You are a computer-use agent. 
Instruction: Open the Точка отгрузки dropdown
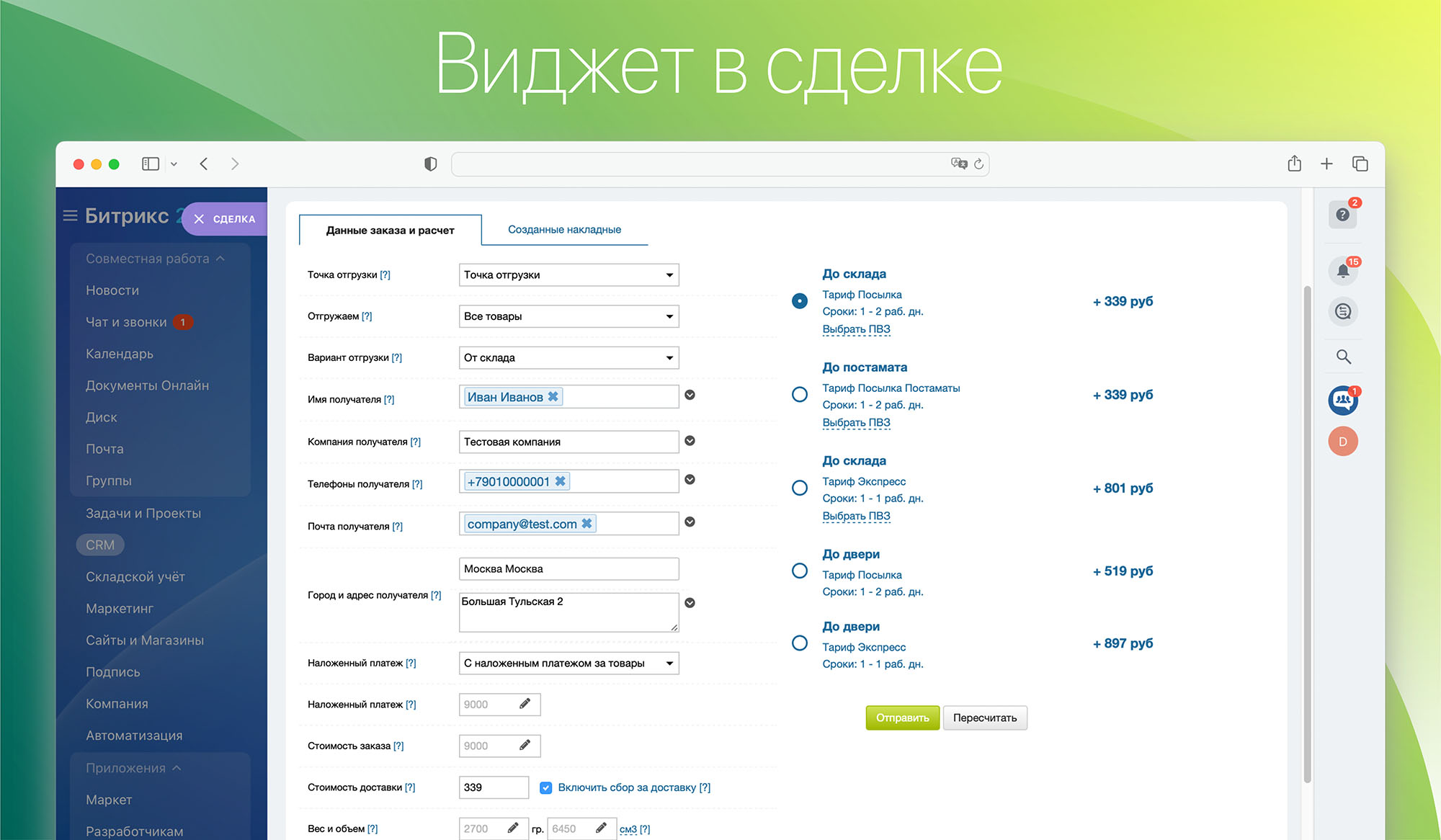click(568, 275)
